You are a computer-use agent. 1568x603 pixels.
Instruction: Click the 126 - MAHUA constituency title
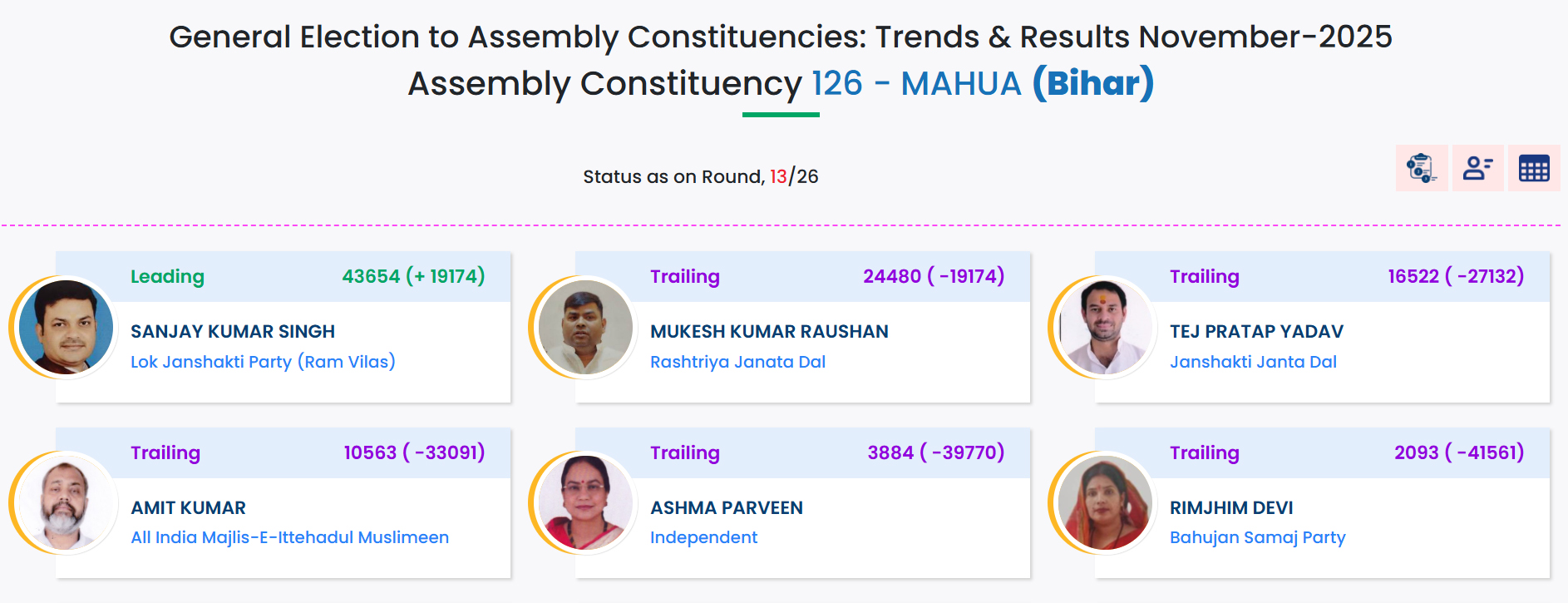click(x=916, y=83)
